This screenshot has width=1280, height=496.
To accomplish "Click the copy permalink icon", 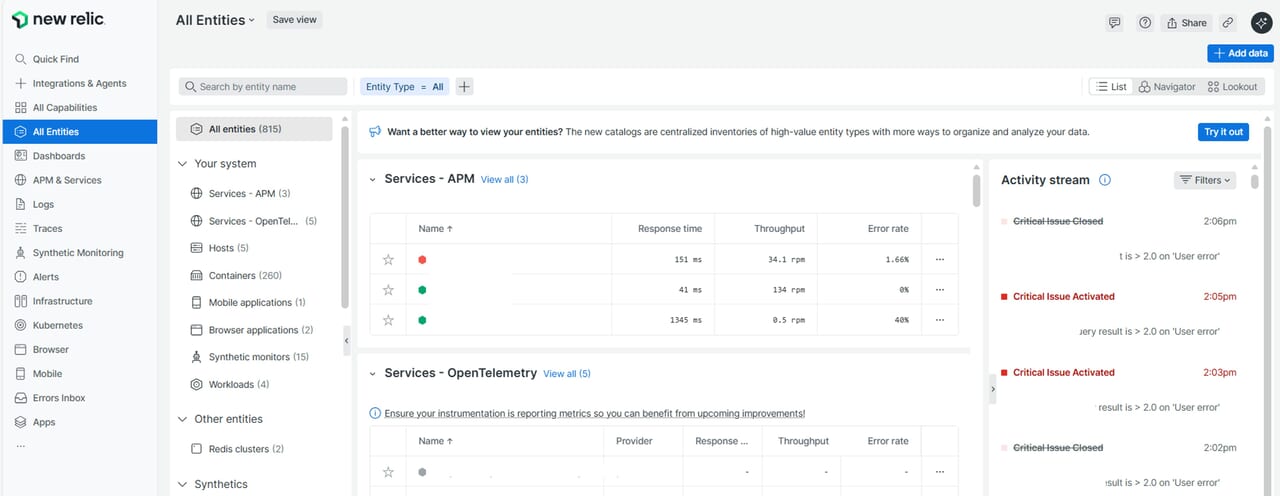I will coord(1228,22).
